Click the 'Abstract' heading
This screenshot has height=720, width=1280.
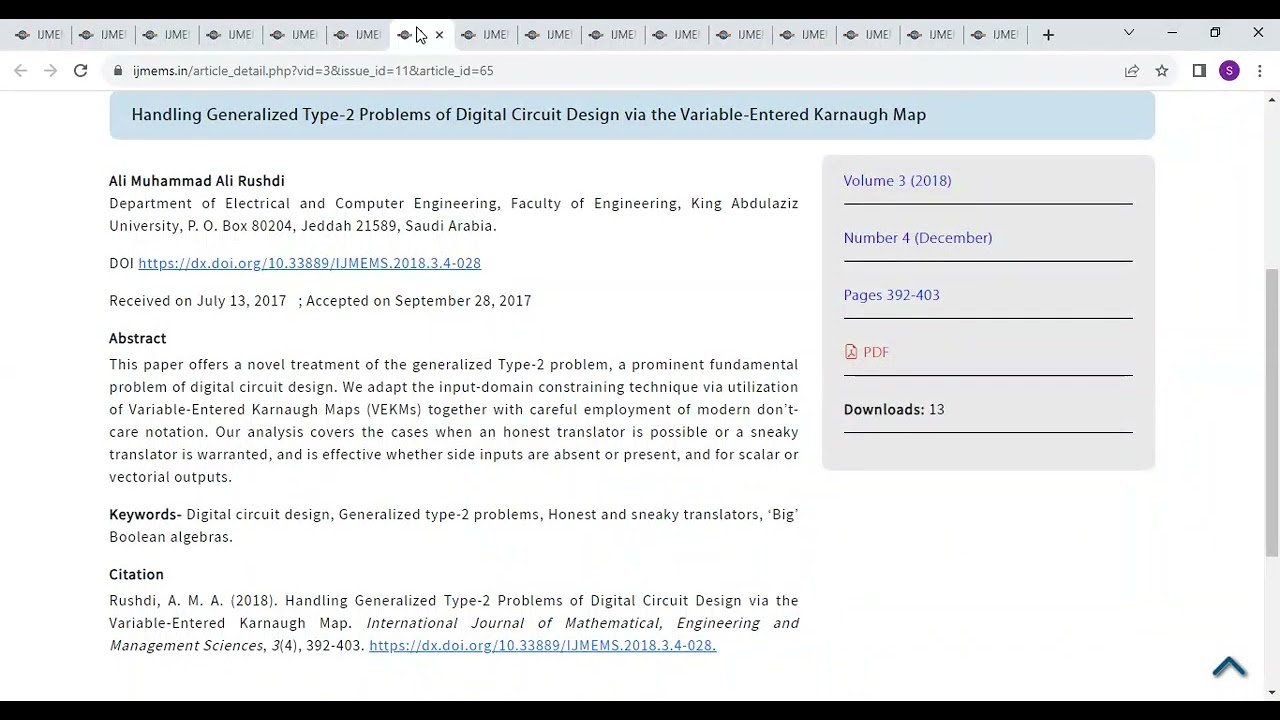click(138, 339)
